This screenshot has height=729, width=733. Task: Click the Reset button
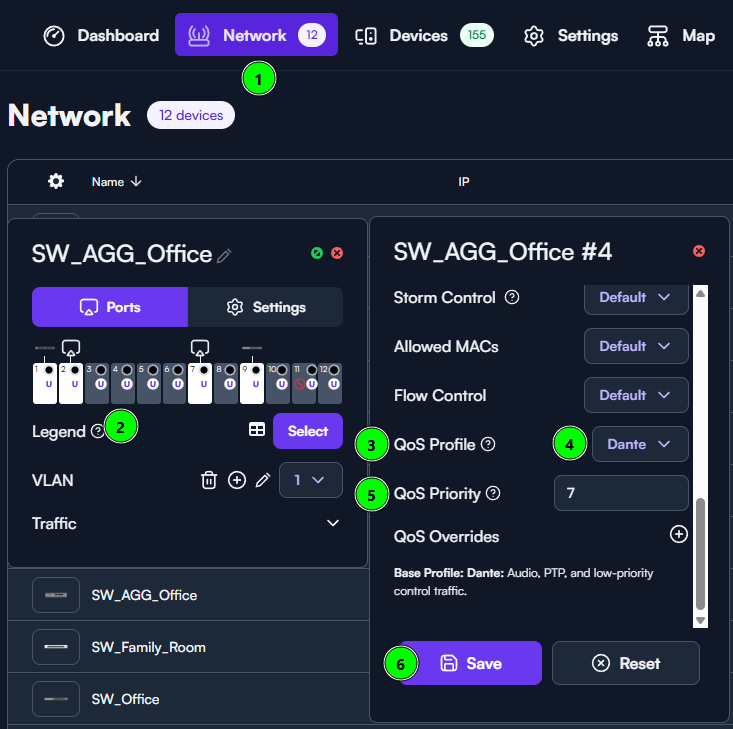point(625,663)
